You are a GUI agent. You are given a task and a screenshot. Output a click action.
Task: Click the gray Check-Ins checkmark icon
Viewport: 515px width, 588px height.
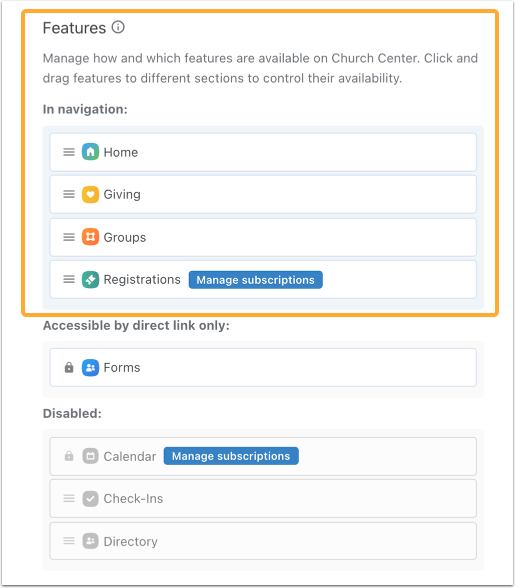pos(90,499)
